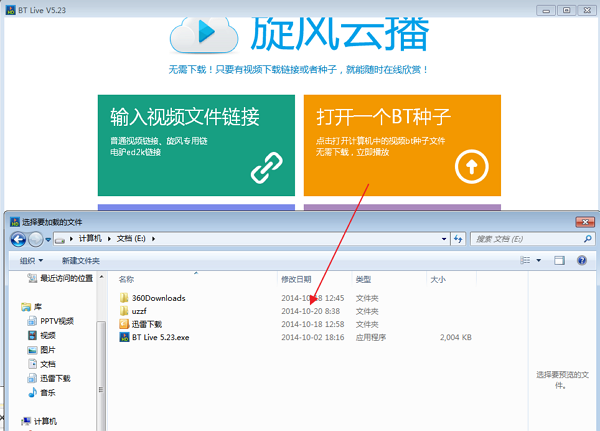Viewport: 600px width, 431px height.
Task: Open the 打开一个BT种子 tile
Action: click(x=402, y=145)
